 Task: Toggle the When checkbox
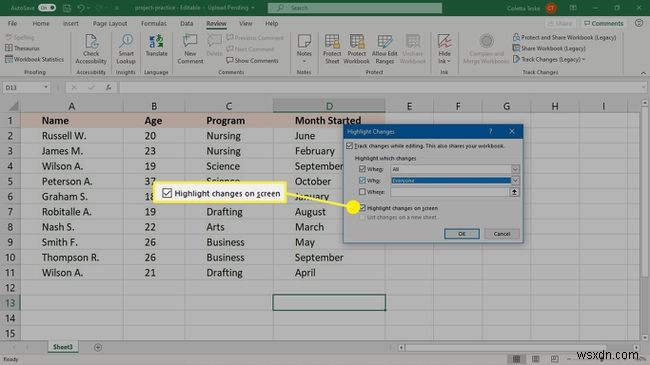click(362, 169)
